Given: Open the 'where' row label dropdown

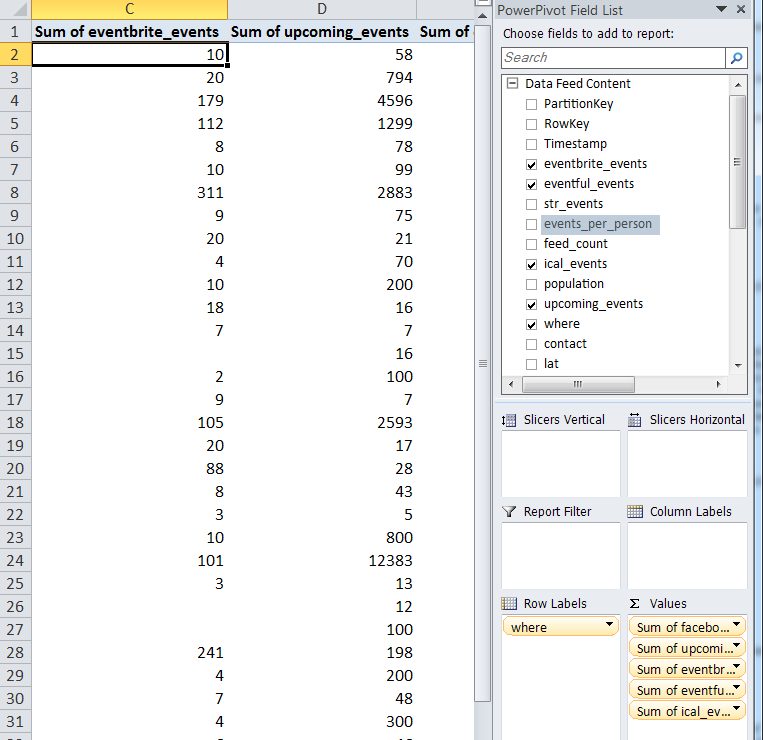Looking at the screenshot, I should (x=609, y=624).
